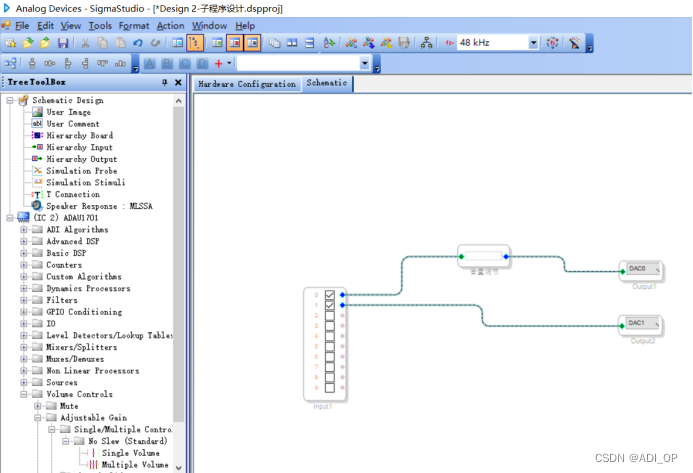Click the Cascade windows icon

[274, 43]
